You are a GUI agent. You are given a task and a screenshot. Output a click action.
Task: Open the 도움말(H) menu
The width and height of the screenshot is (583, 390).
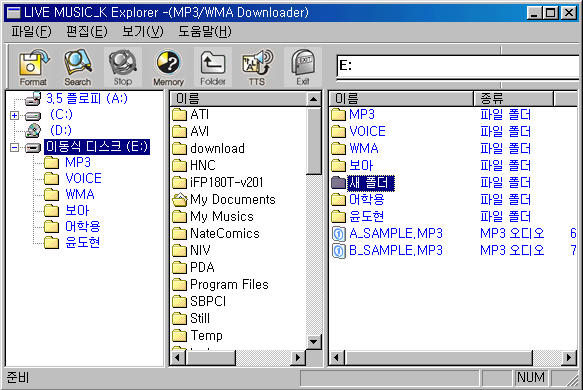[204, 31]
